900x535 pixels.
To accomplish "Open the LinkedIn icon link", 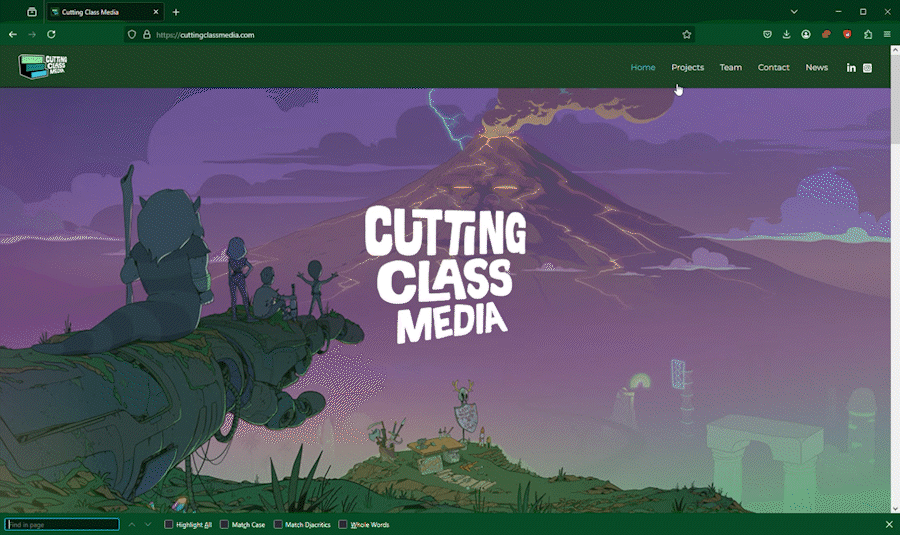I will point(851,68).
